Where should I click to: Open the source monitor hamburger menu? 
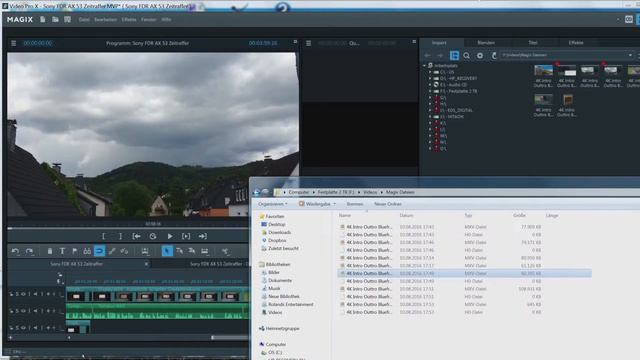pos(309,43)
